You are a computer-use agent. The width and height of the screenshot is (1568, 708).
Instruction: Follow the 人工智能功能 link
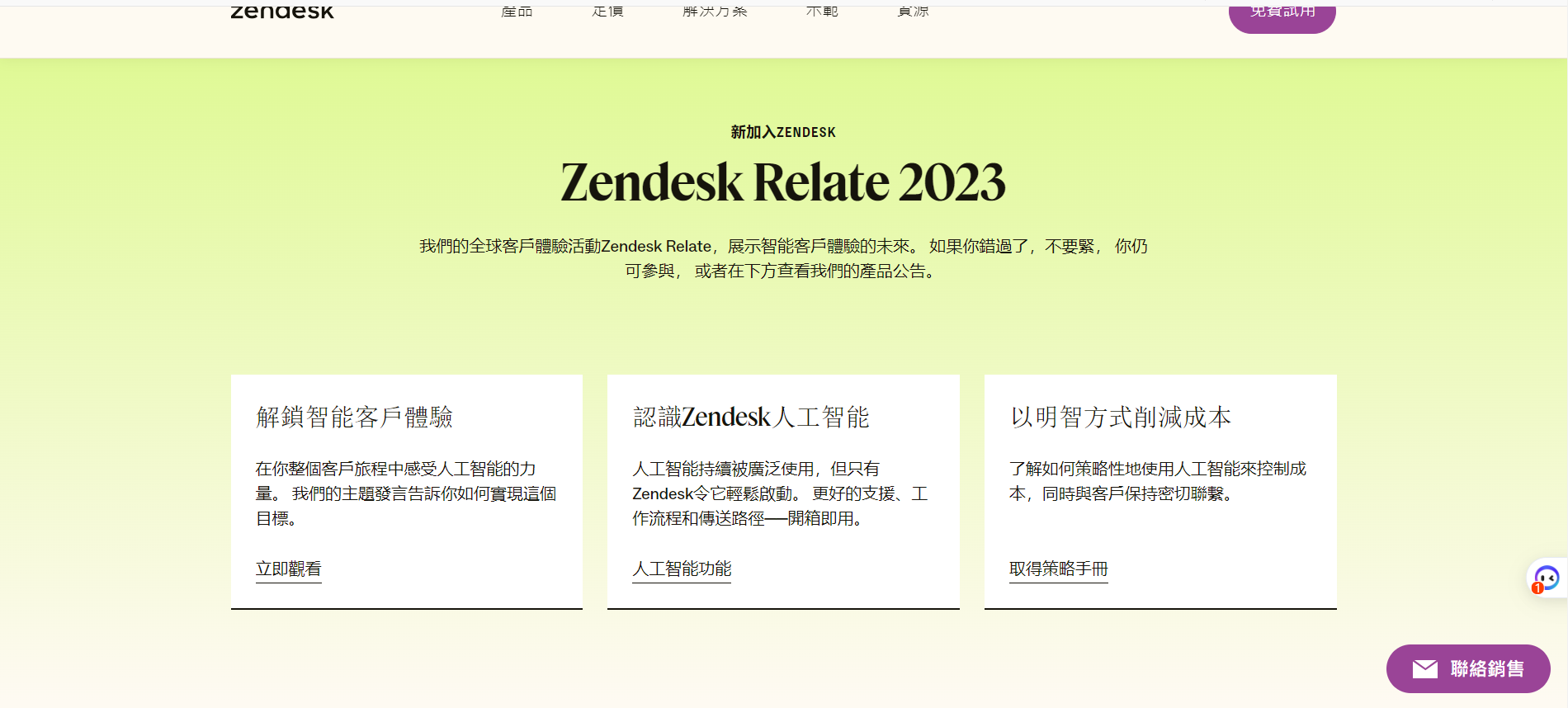coord(682,569)
